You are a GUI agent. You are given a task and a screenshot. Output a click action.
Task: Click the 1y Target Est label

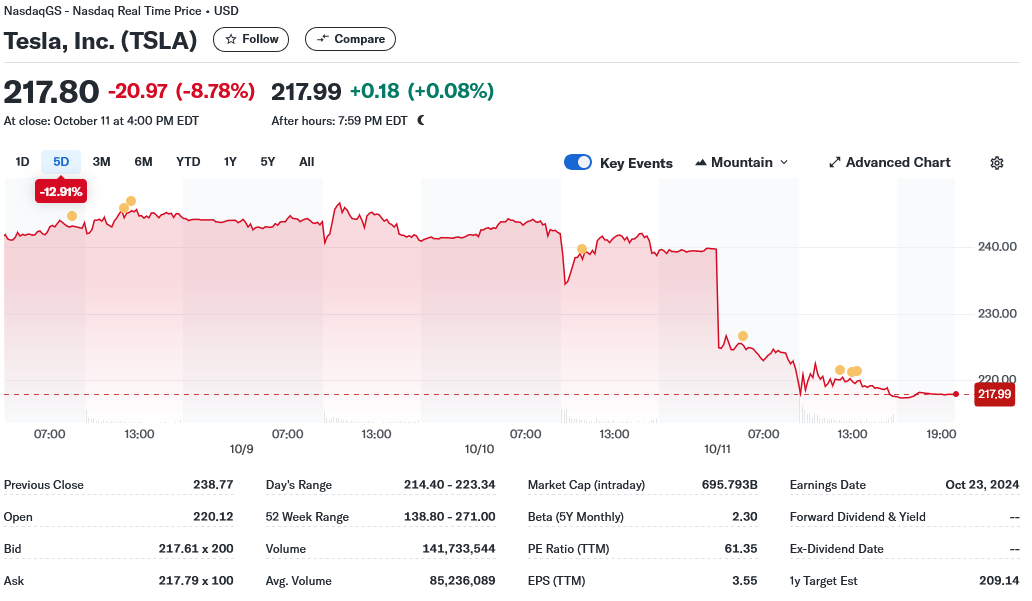pos(823,581)
